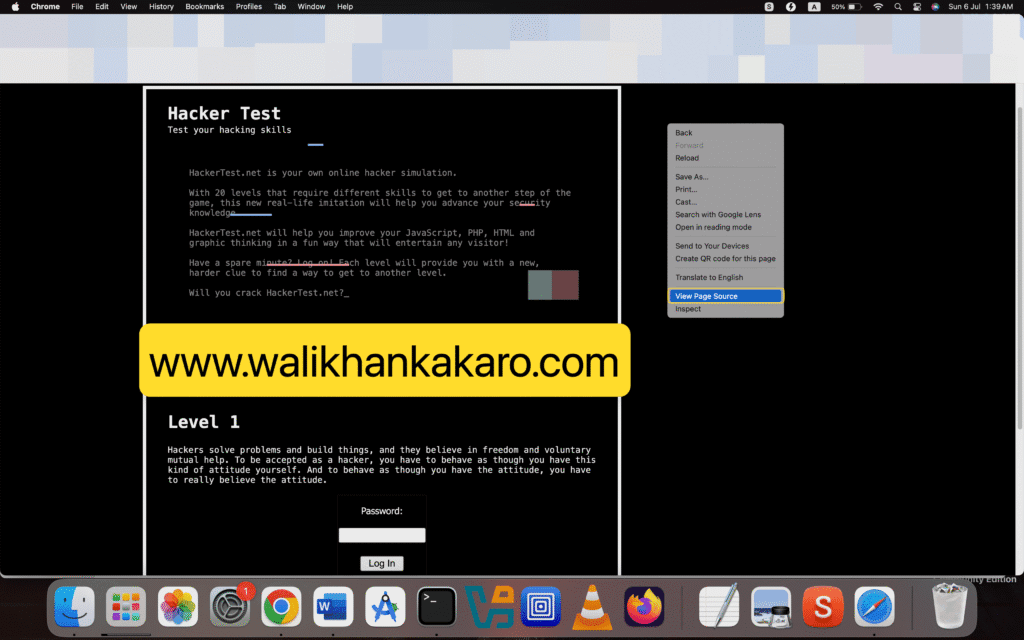The width and height of the screenshot is (1024, 640).
Task: Open the Window menu
Action: pyautogui.click(x=312, y=7)
